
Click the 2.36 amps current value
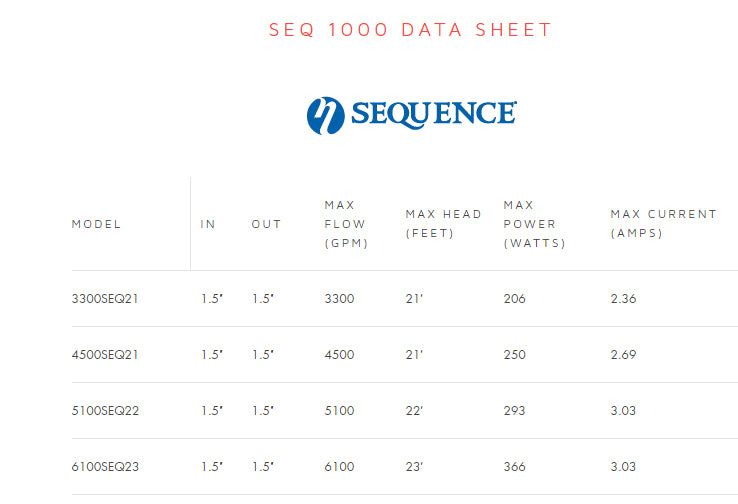[x=623, y=299]
